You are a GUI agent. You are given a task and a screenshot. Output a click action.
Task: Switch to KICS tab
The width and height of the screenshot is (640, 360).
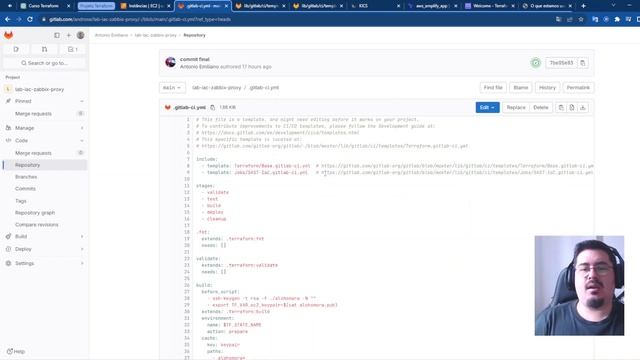pos(376,6)
